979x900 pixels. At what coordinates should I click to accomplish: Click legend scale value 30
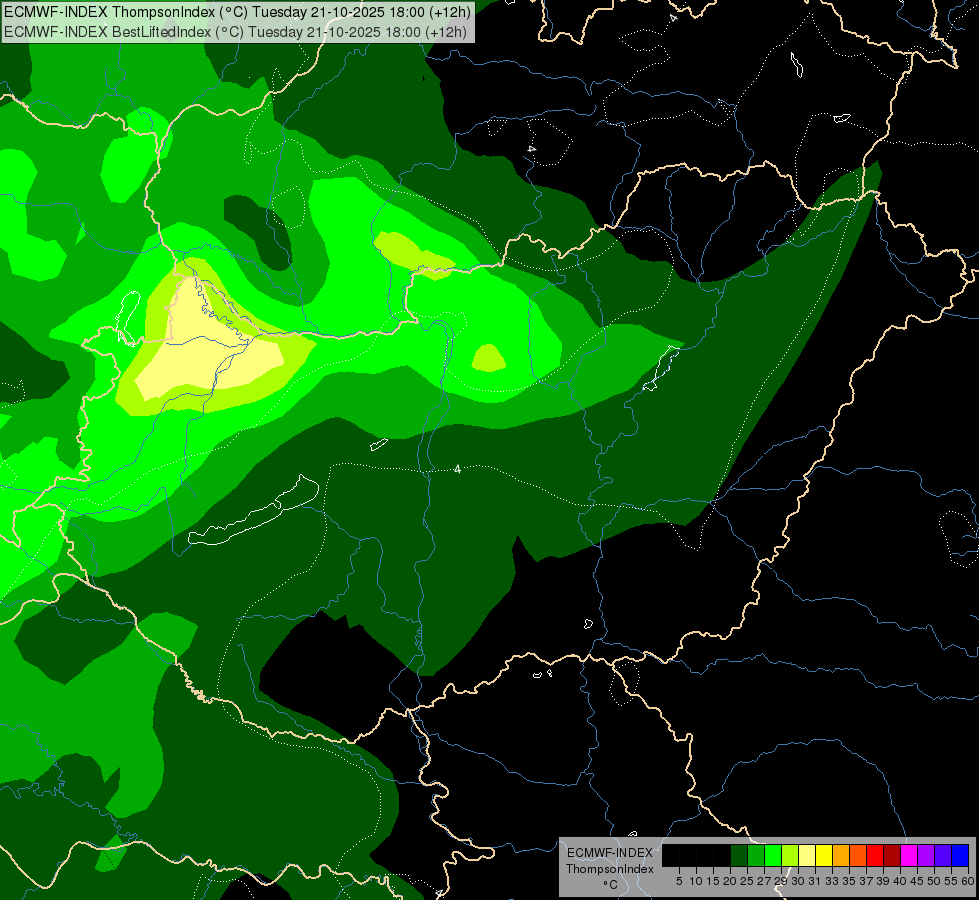point(798,881)
